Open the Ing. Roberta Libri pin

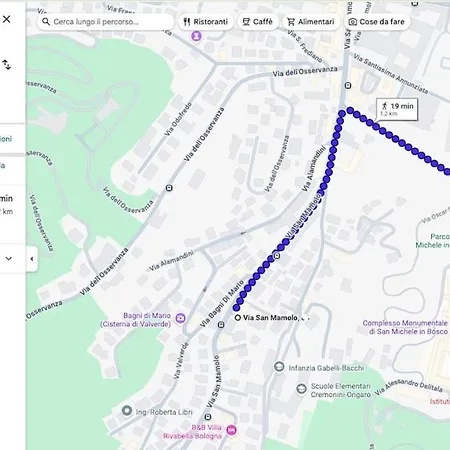pyautogui.click(x=126, y=411)
